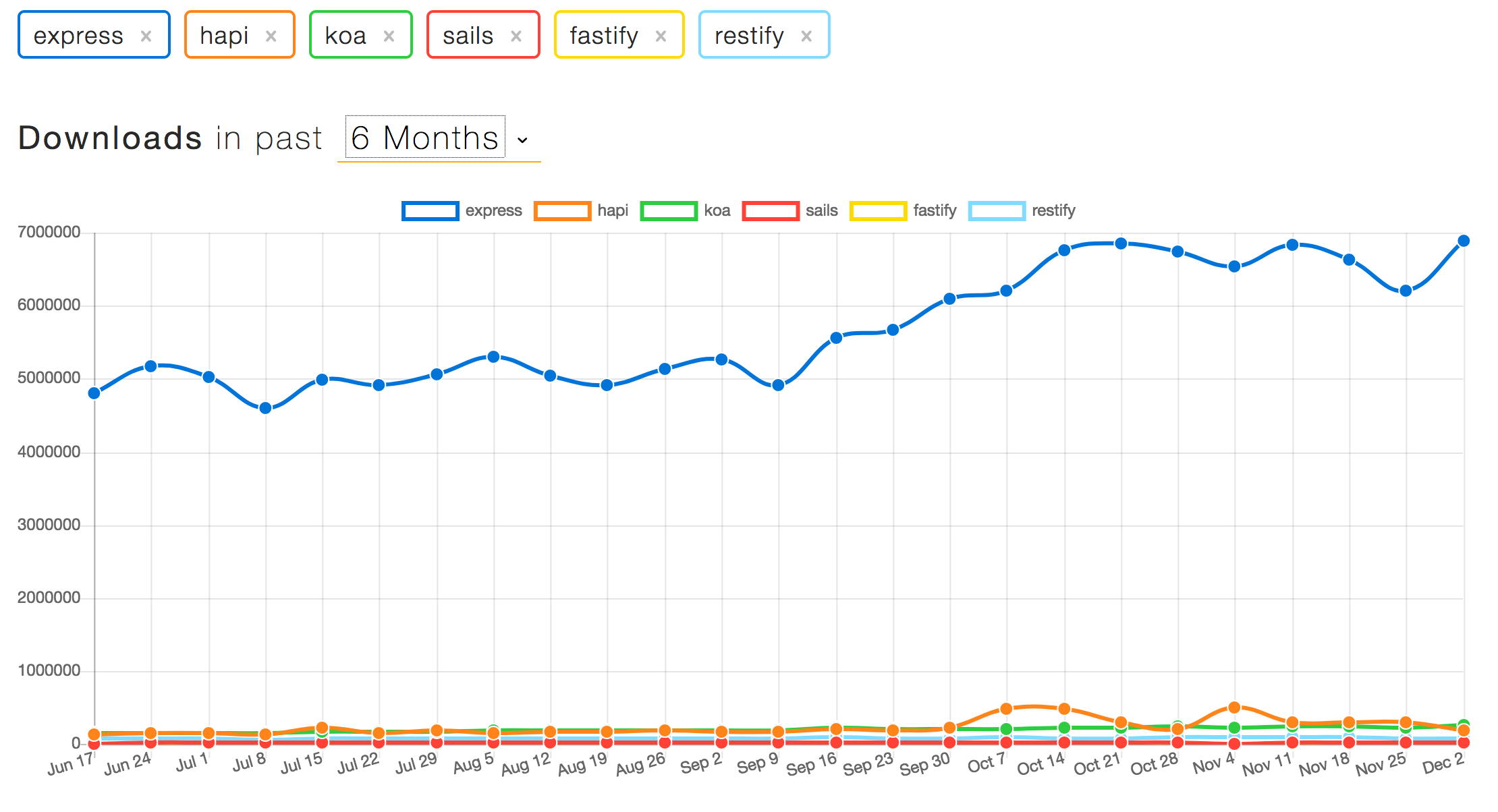Click the dropdown chevron next to 6 Months
This screenshot has height=812, width=1498.
(522, 140)
